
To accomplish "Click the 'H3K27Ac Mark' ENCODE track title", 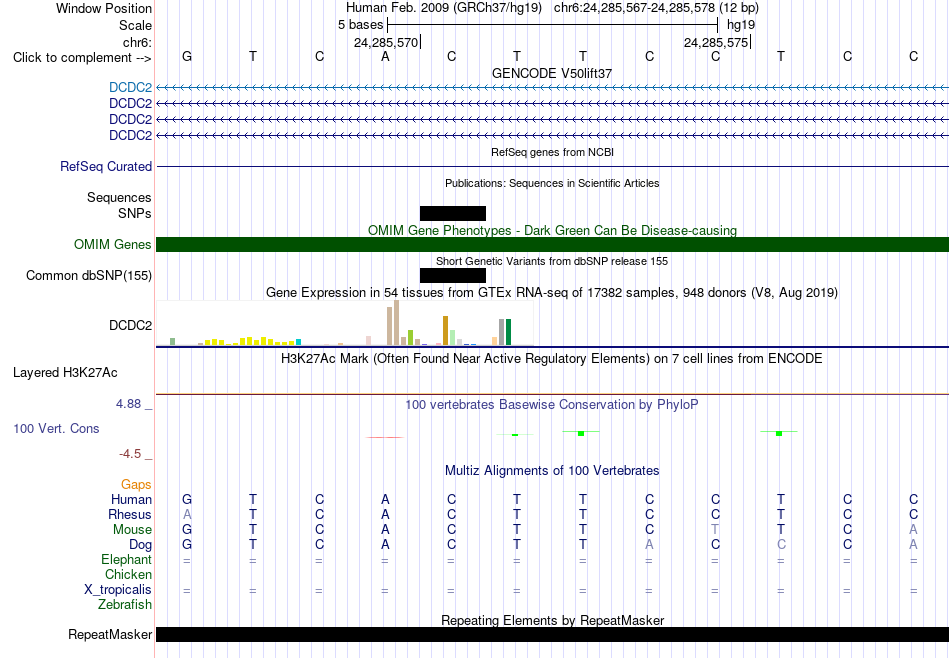I will click(552, 359).
